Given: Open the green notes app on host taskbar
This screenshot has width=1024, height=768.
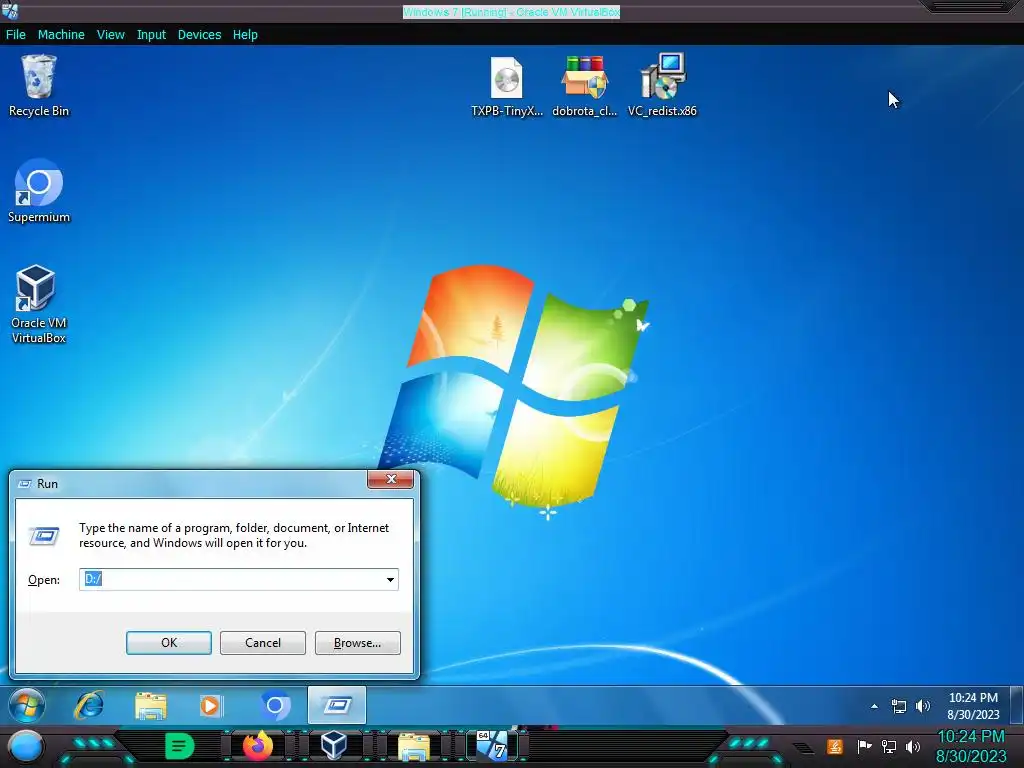Looking at the screenshot, I should tap(180, 746).
